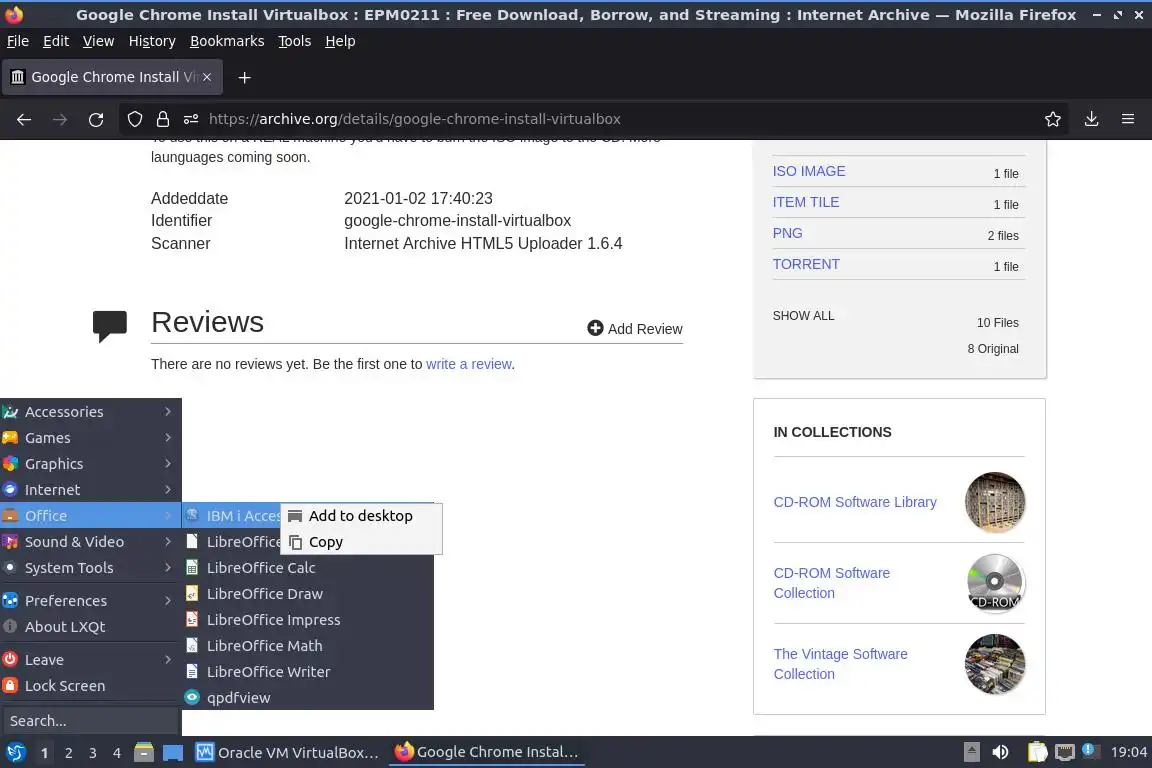This screenshot has width=1152, height=768.
Task: Open About LXQt entry
Action: tap(90, 626)
